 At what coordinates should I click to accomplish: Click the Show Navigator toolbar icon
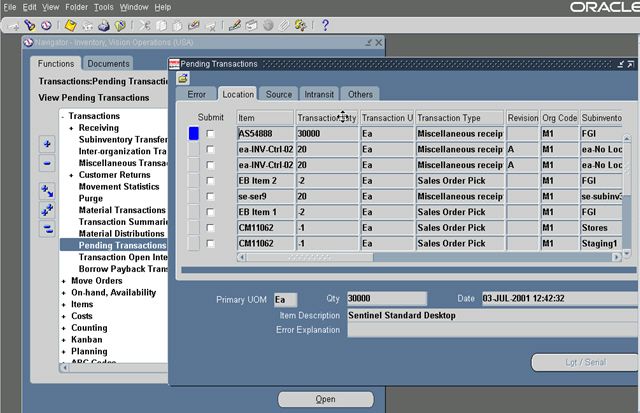point(46,25)
